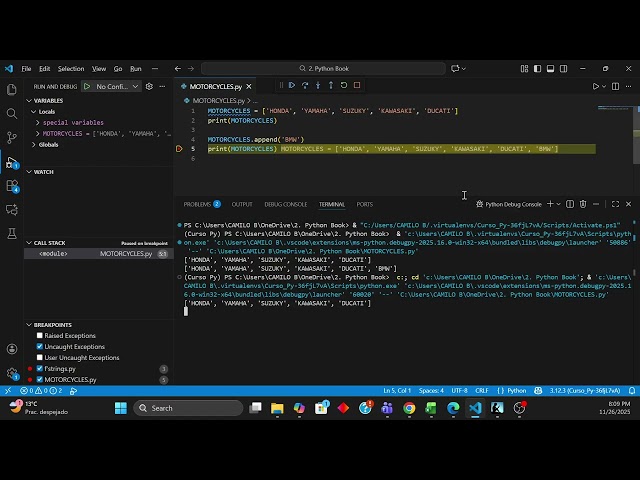Open launch.json with the gear icon
The height and width of the screenshot is (480, 640).
(149, 87)
